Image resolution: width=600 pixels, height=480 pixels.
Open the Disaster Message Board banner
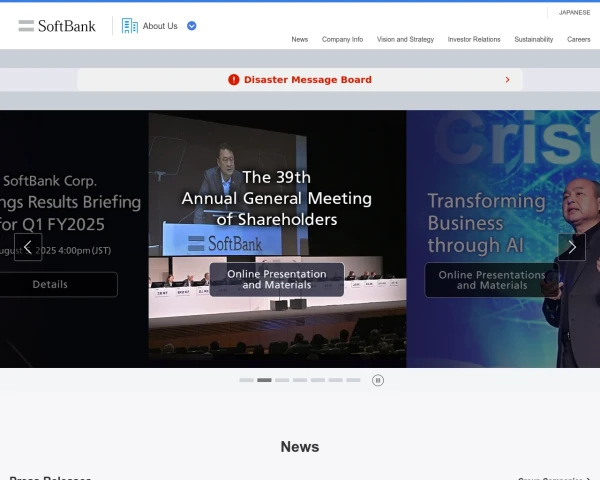(300, 80)
